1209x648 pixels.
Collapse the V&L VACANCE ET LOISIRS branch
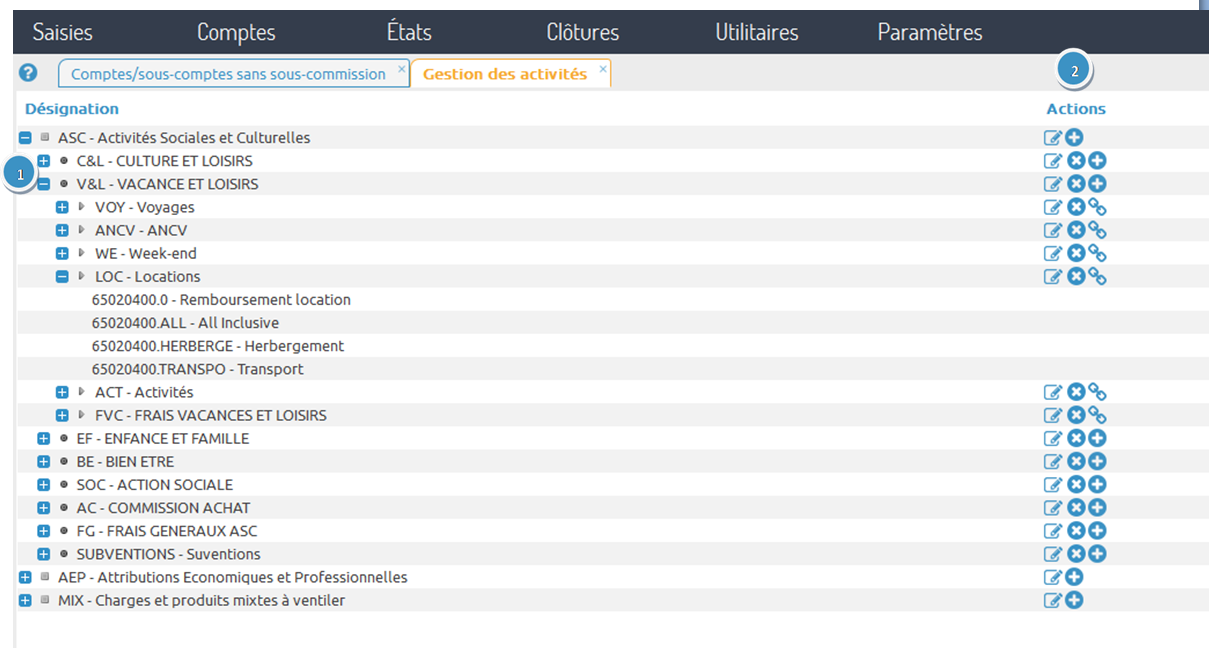pyautogui.click(x=43, y=183)
